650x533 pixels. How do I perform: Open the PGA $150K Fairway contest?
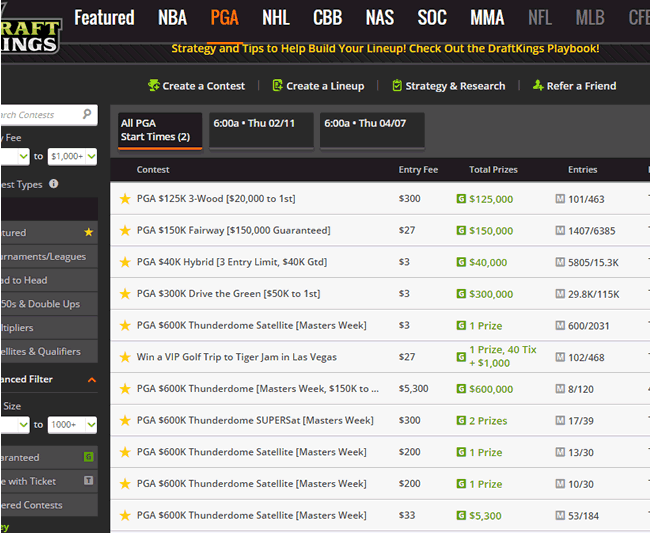pyautogui.click(x=233, y=230)
